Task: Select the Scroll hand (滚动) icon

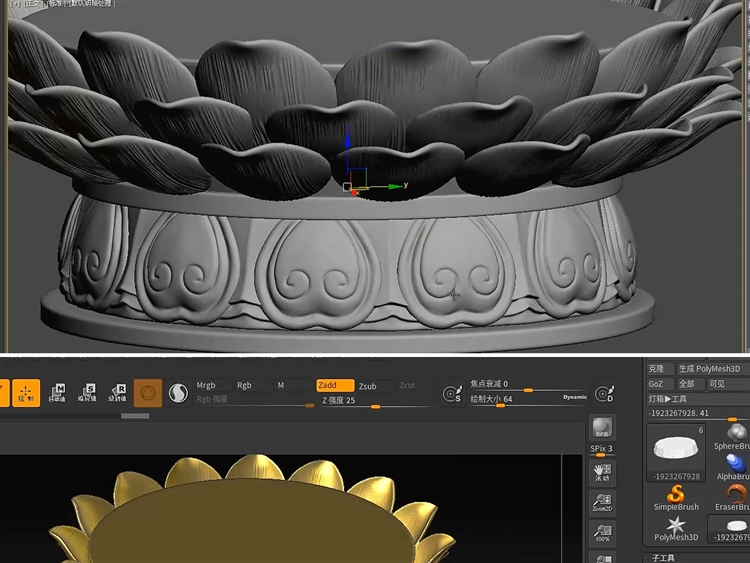Action: point(602,473)
